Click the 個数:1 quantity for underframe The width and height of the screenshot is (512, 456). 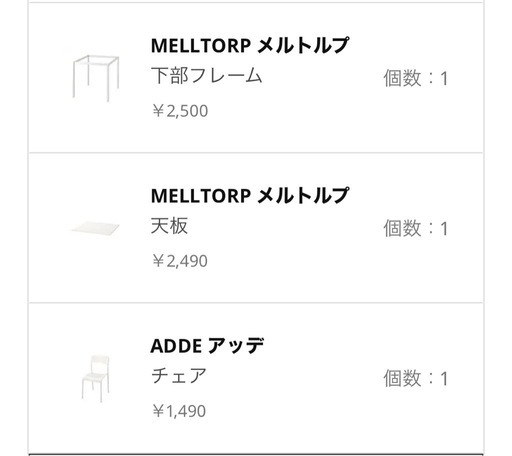click(416, 78)
